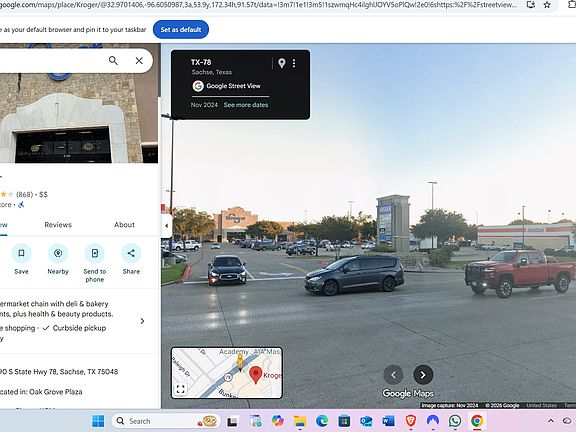Go to next Street View image arrow
Image resolution: width=576 pixels, height=432 pixels.
[x=423, y=375]
